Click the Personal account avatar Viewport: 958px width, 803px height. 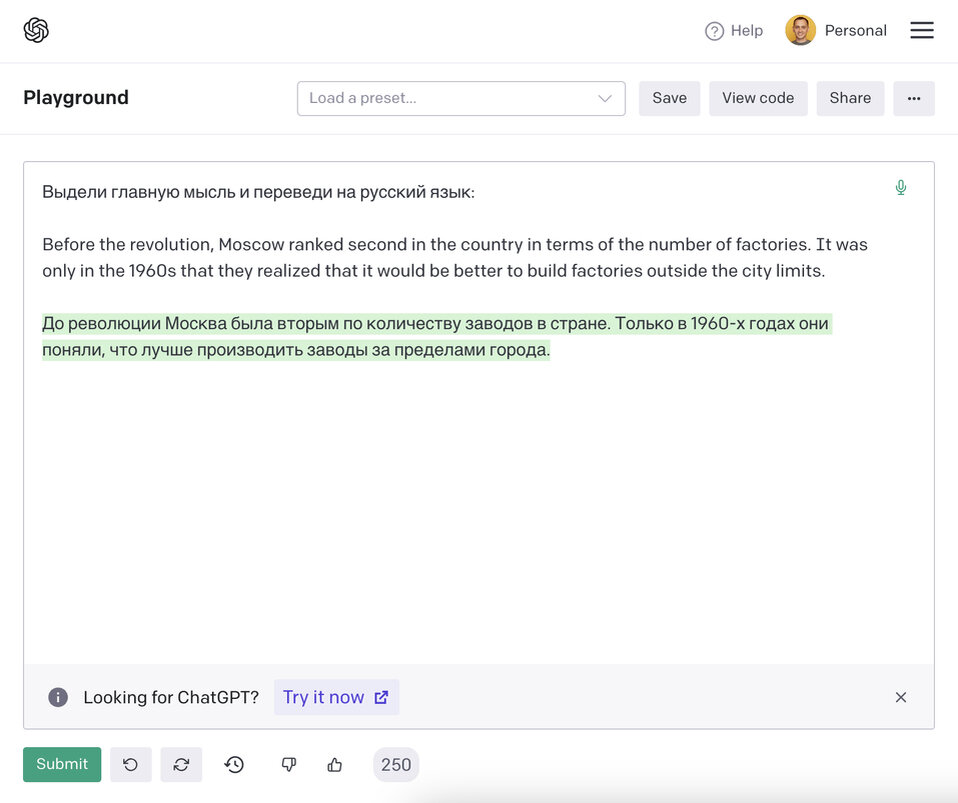point(800,30)
